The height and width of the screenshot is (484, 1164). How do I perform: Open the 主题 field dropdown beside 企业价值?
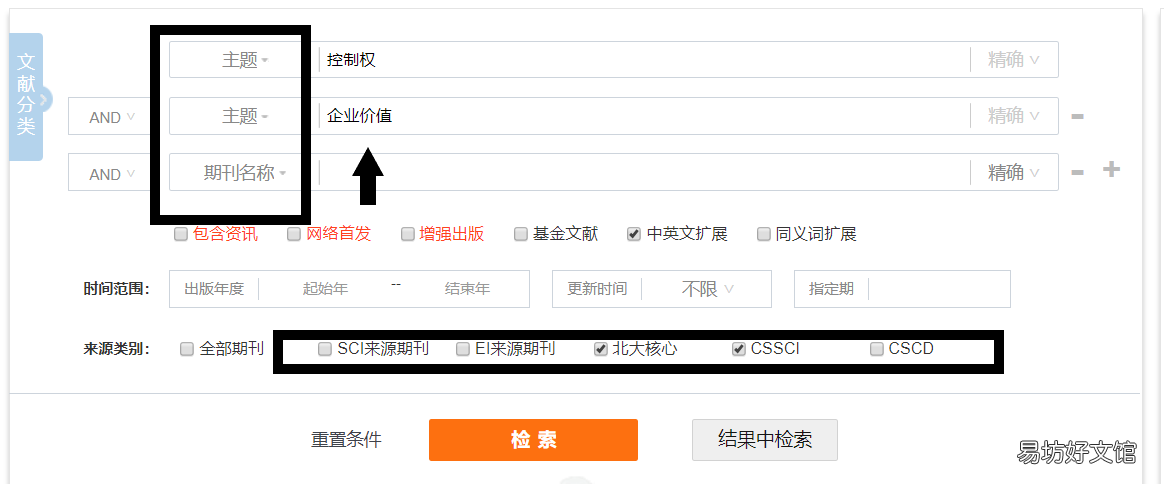[245, 117]
